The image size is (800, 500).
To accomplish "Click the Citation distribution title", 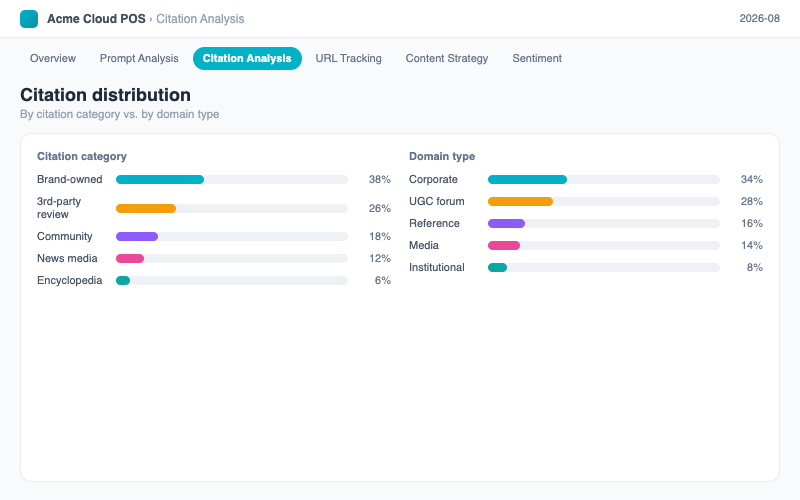I will tap(106, 95).
